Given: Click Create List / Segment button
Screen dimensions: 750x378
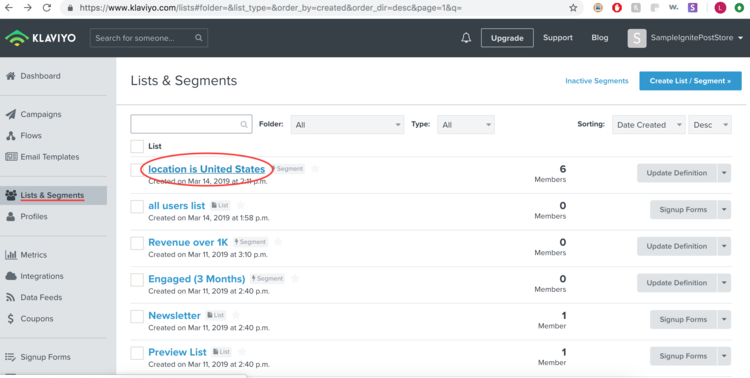Looking at the screenshot, I should (690, 81).
